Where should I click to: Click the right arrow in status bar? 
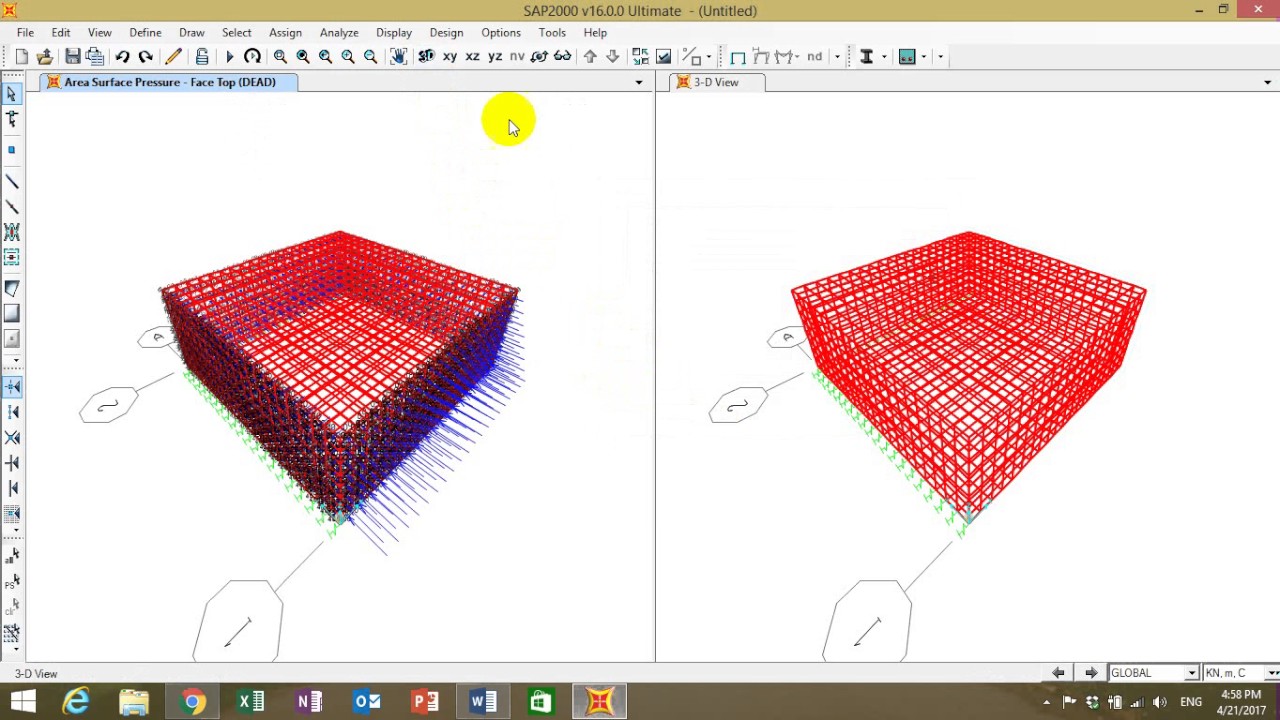(1091, 673)
